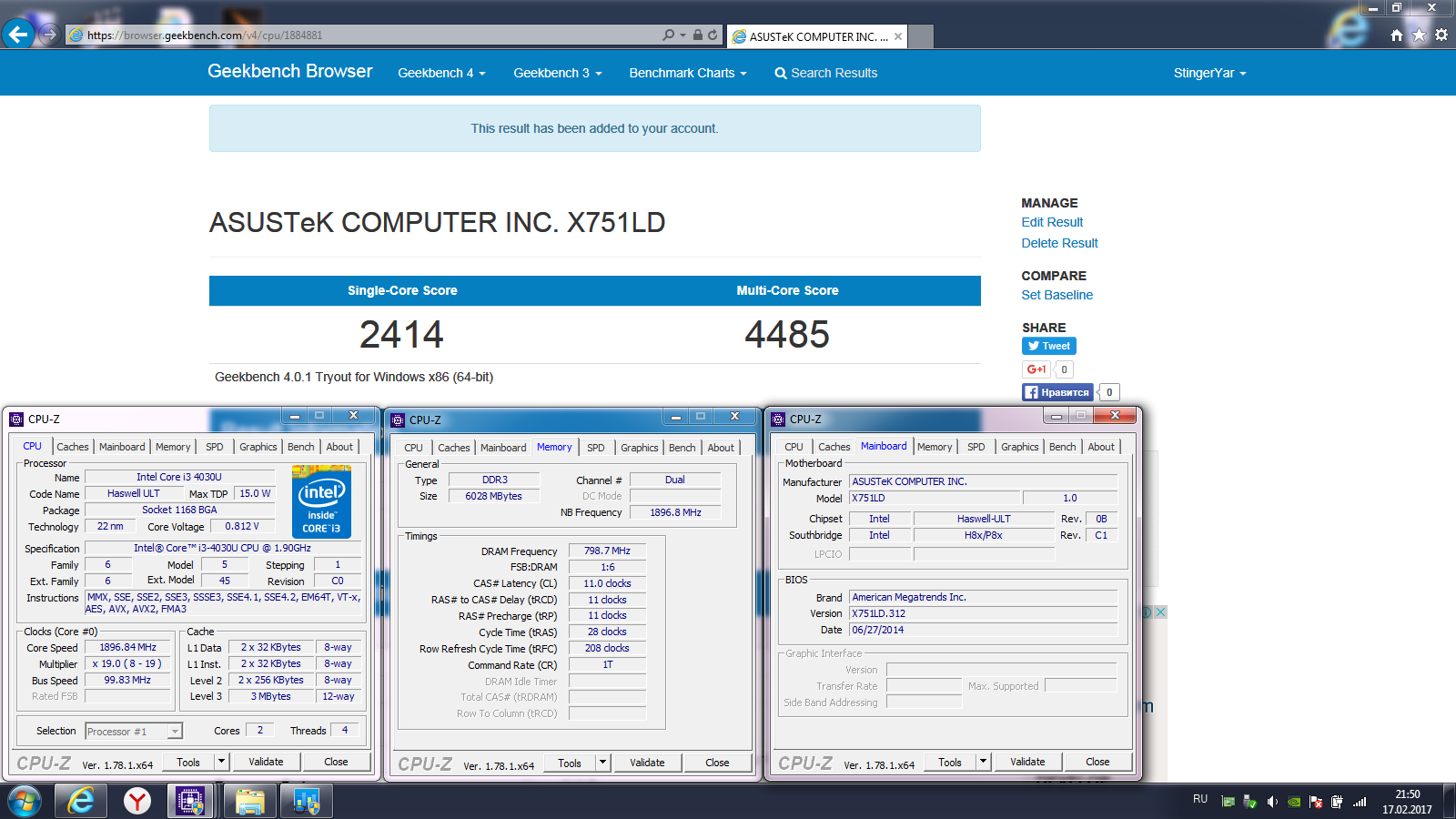
Task: Click the address bar security lock icon
Action: point(697,35)
